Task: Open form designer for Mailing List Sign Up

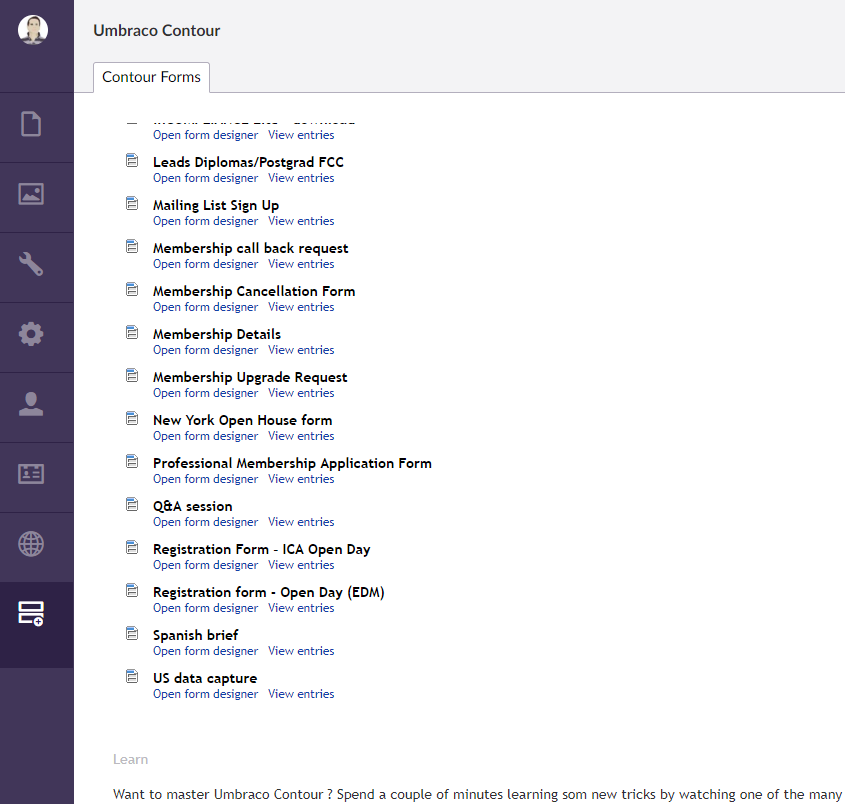Action: click(x=205, y=221)
